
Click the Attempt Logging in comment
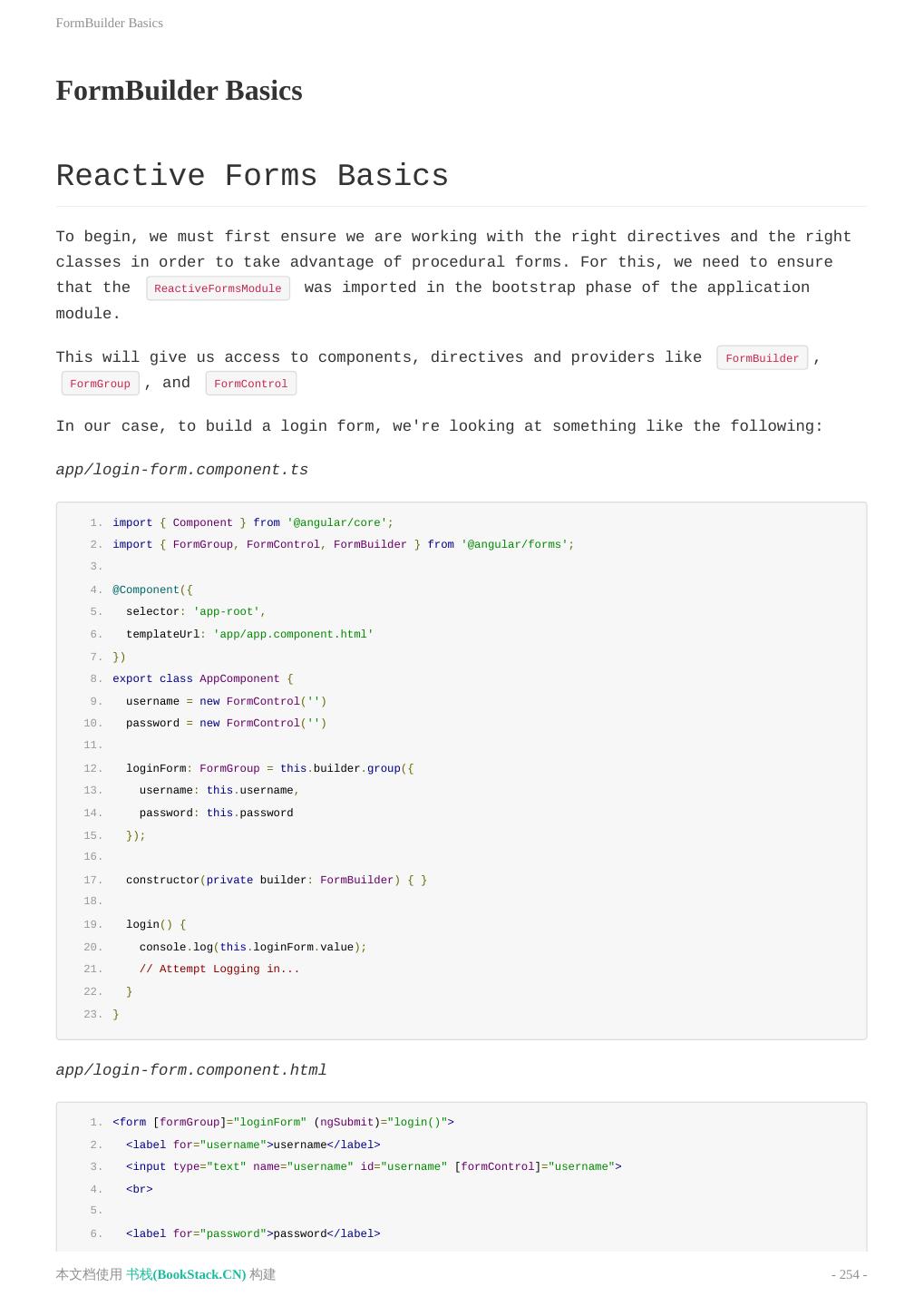click(x=219, y=969)
